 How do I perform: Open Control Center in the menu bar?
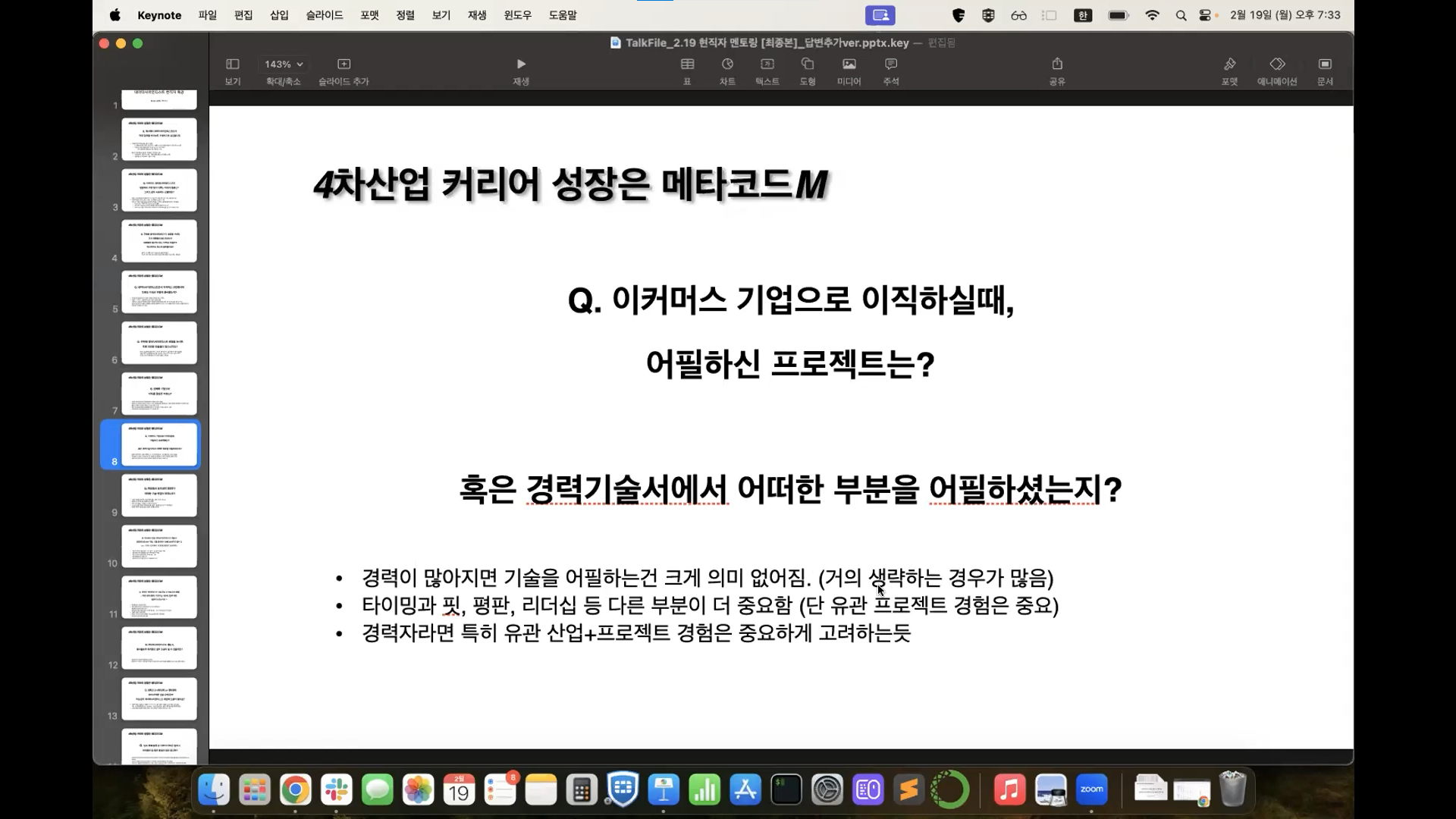pyautogui.click(x=1205, y=15)
